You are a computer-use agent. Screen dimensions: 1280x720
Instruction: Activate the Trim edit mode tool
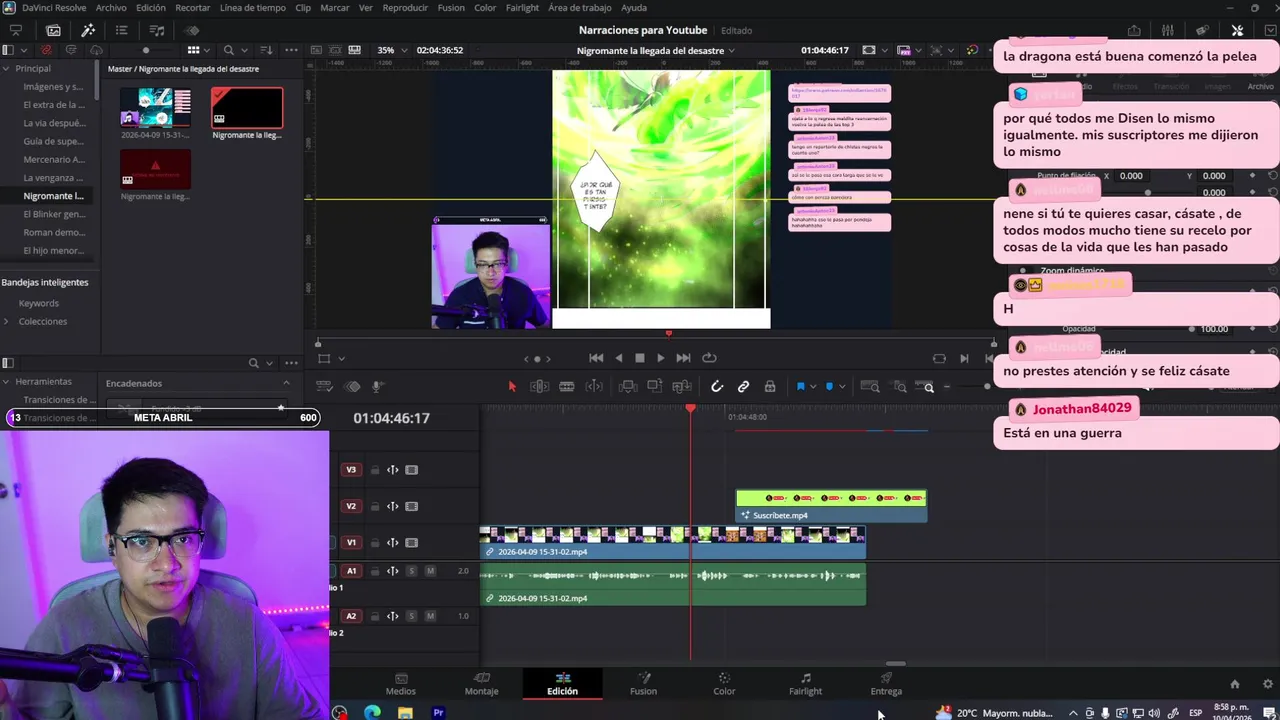click(539, 387)
